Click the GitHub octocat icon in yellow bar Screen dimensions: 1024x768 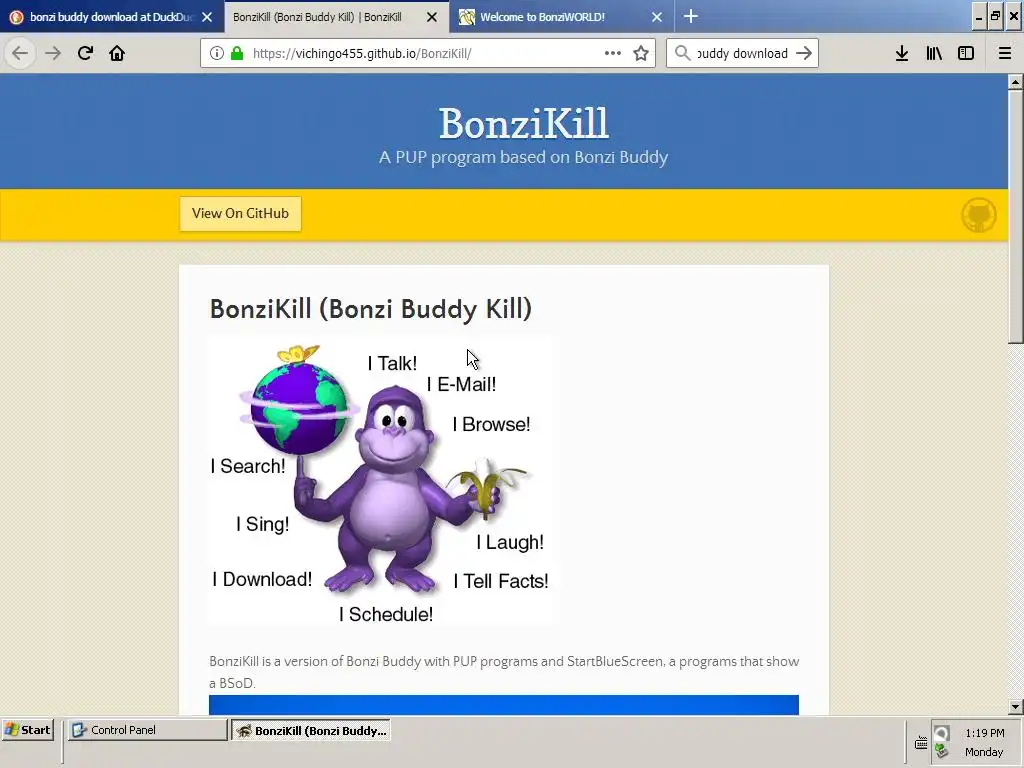point(978,215)
